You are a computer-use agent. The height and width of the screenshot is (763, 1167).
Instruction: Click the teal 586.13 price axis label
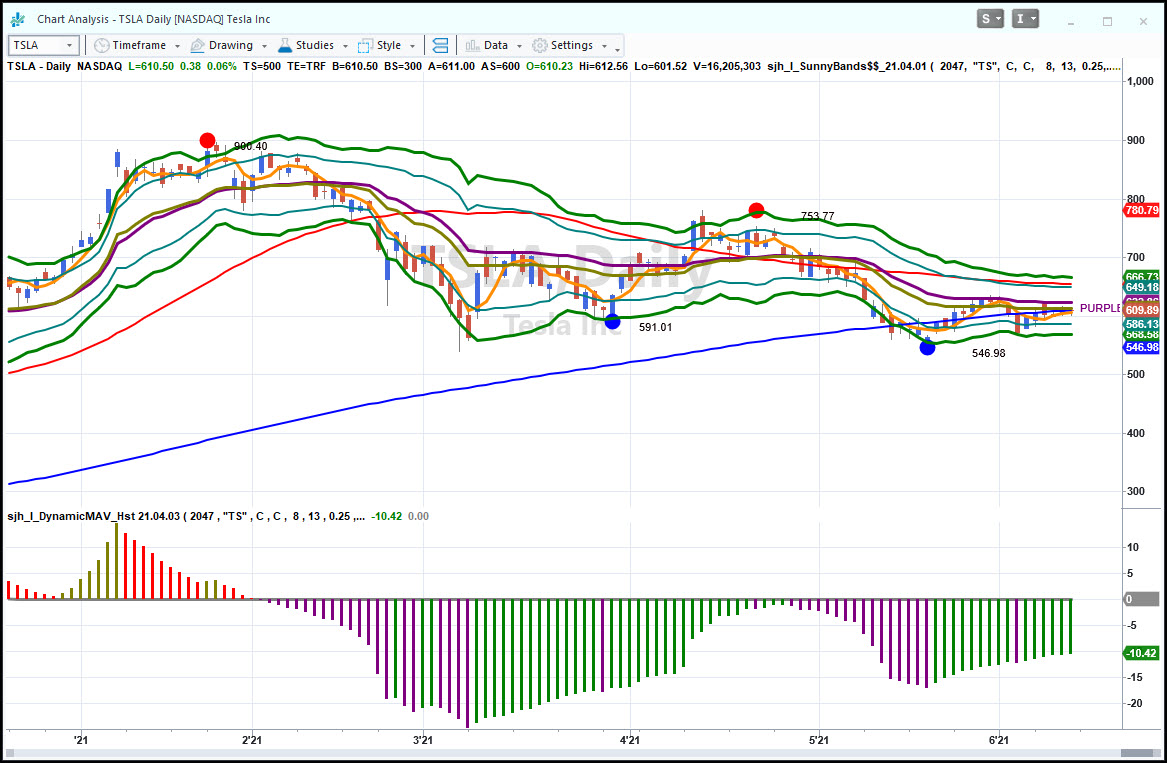pyautogui.click(x=1141, y=325)
